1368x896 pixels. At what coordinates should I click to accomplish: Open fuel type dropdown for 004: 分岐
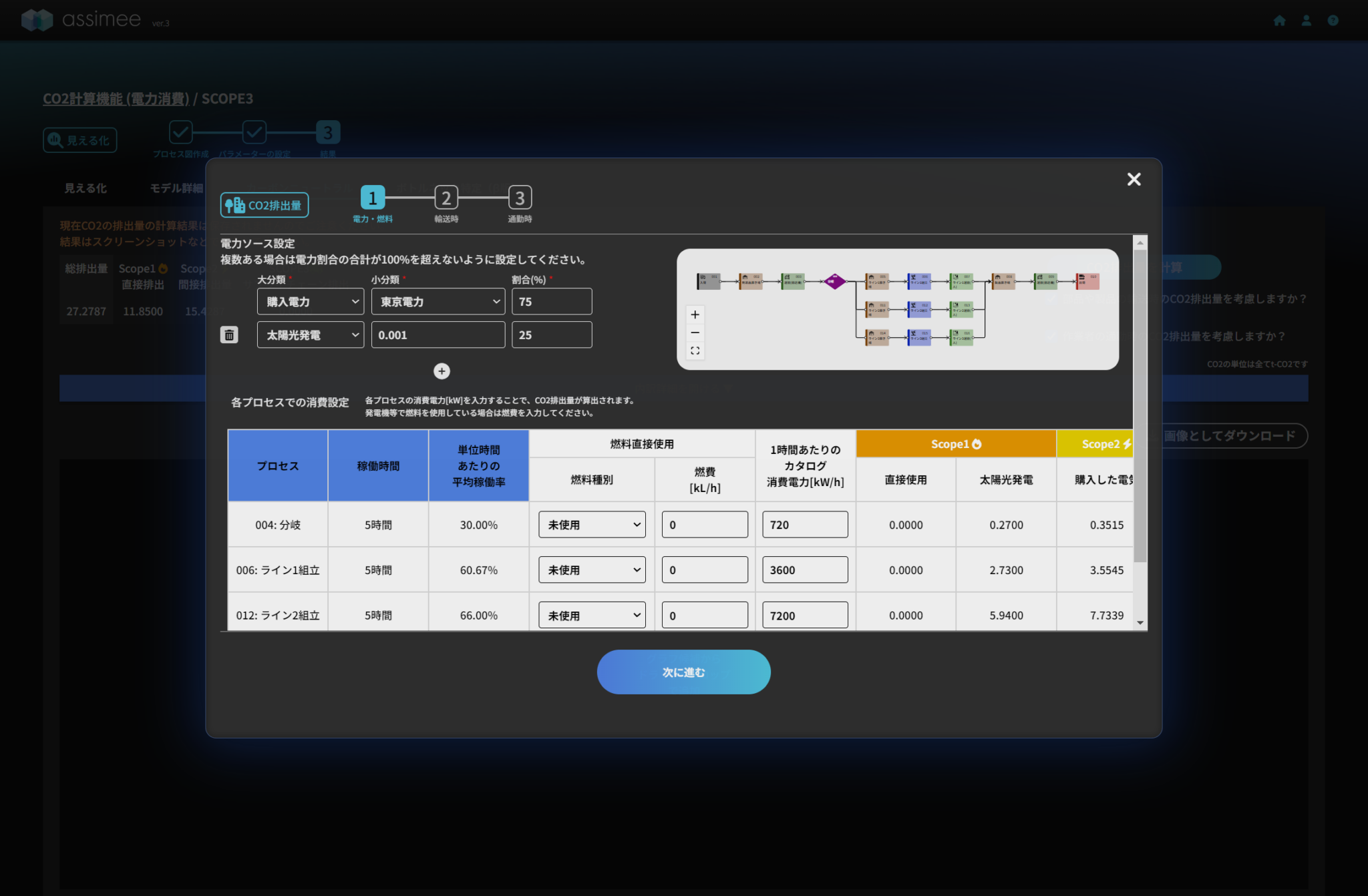click(592, 525)
